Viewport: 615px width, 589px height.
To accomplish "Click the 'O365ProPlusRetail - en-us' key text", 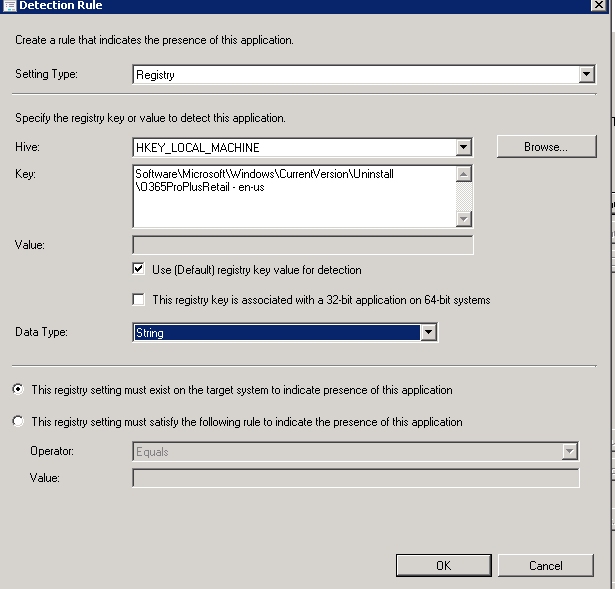I will click(x=200, y=187).
